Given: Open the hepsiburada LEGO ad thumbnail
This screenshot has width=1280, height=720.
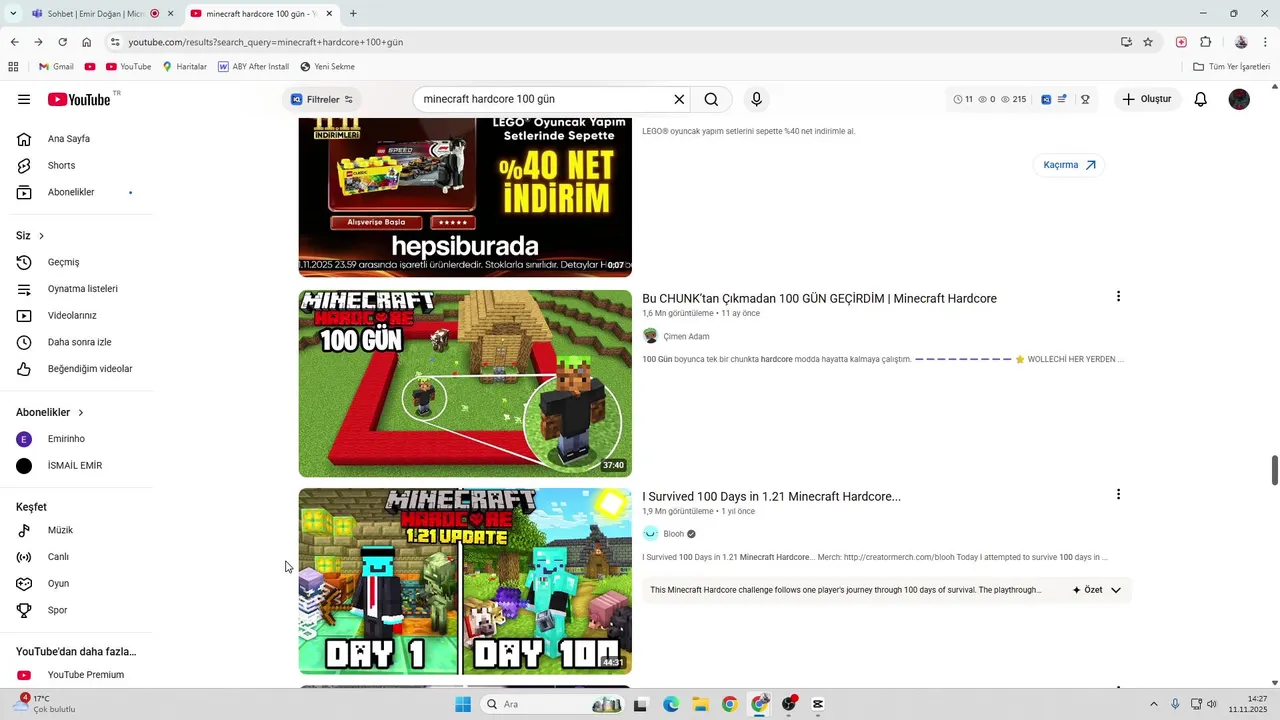Looking at the screenshot, I should click(x=465, y=197).
